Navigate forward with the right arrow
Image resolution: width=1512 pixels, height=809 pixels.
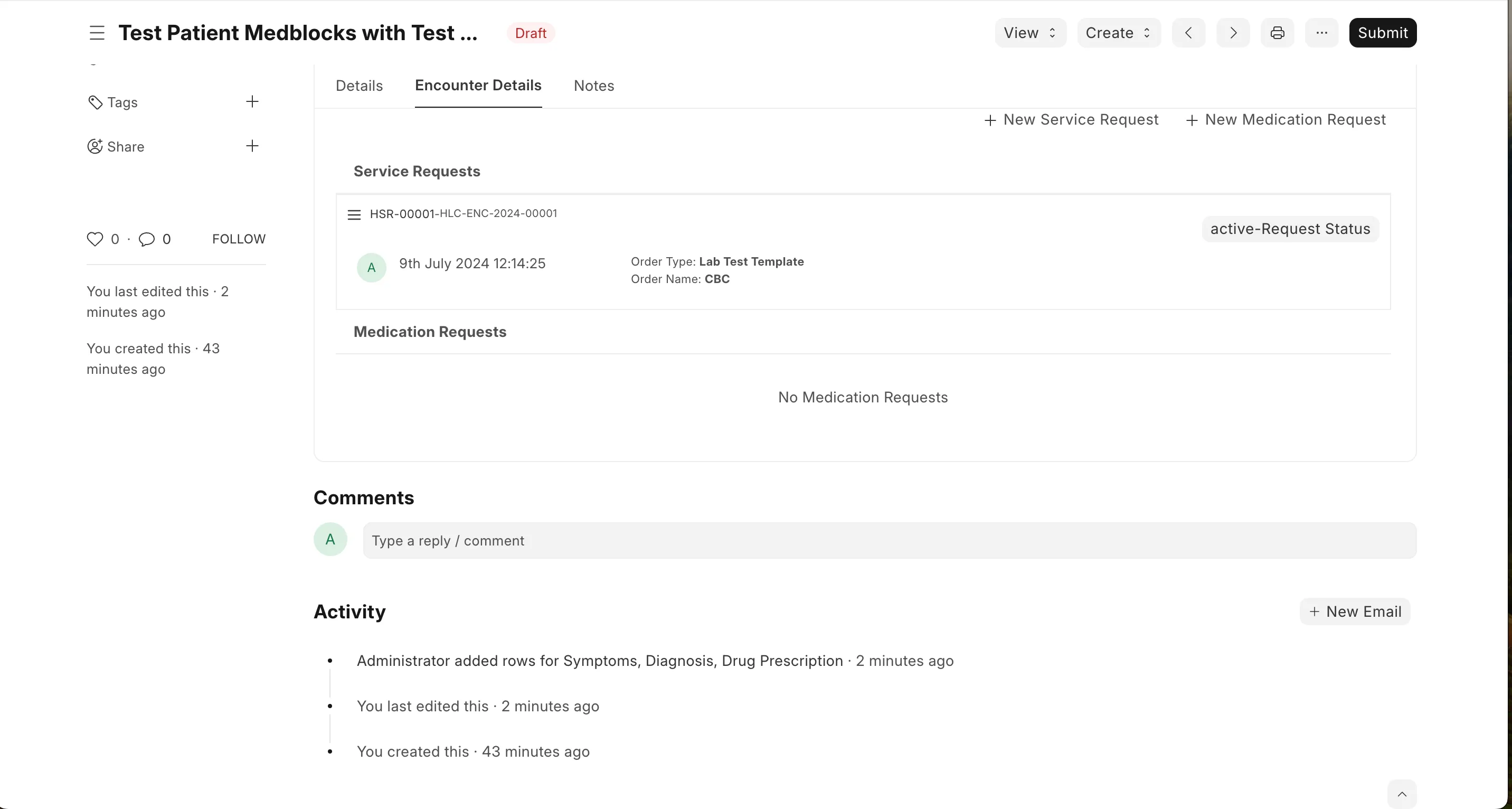click(1233, 32)
